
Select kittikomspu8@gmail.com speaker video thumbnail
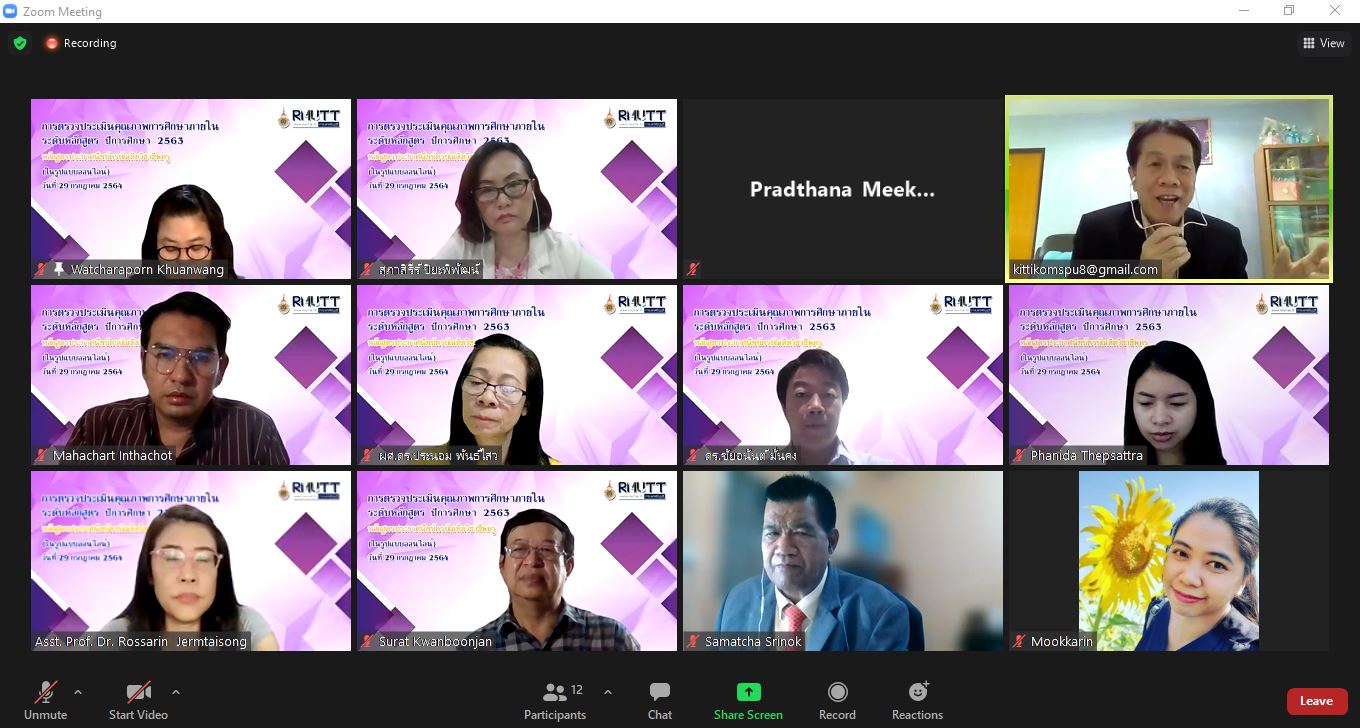tap(1169, 189)
